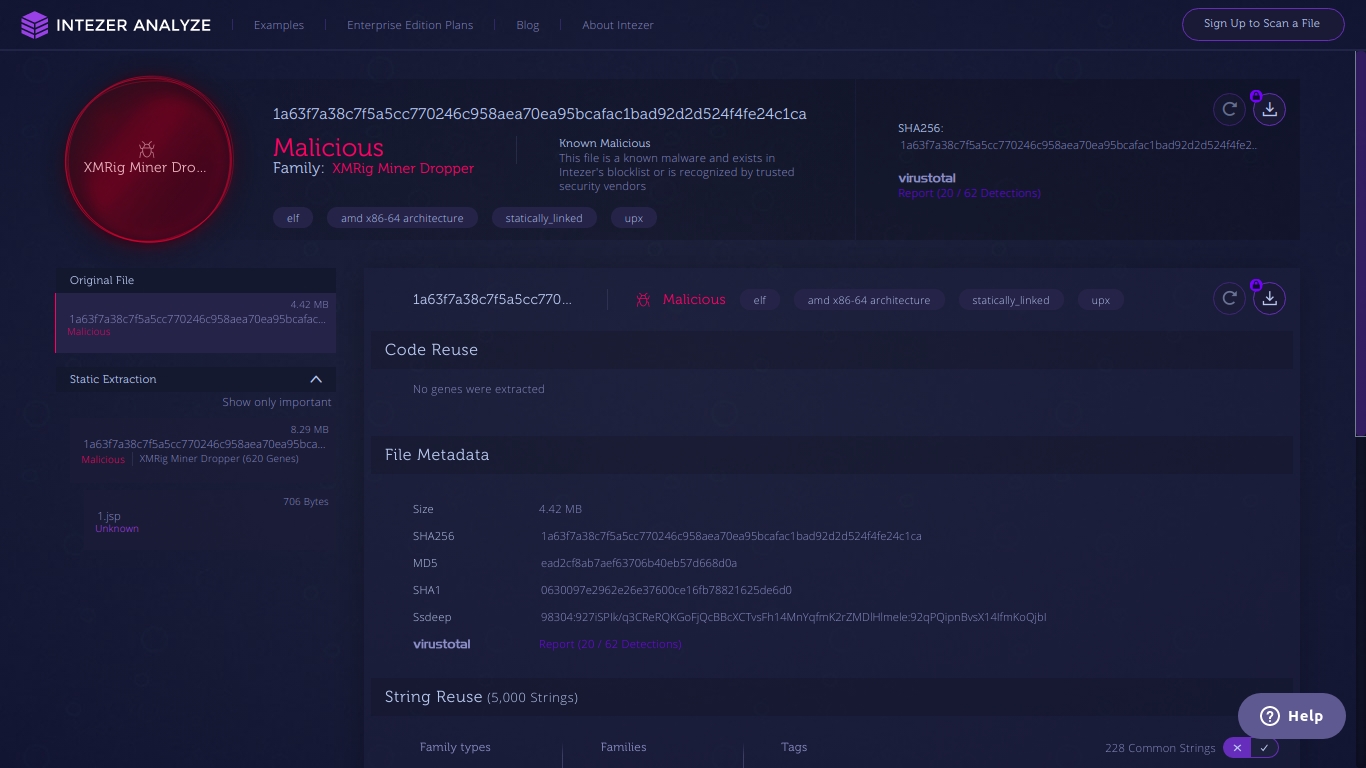The width and height of the screenshot is (1366, 768).
Task: Toggle common strings off with X
Action: (1237, 748)
